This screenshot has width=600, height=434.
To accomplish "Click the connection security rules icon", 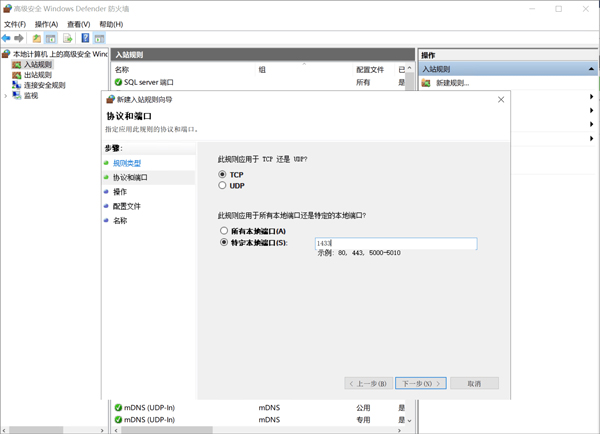I will pyautogui.click(x=16, y=85).
